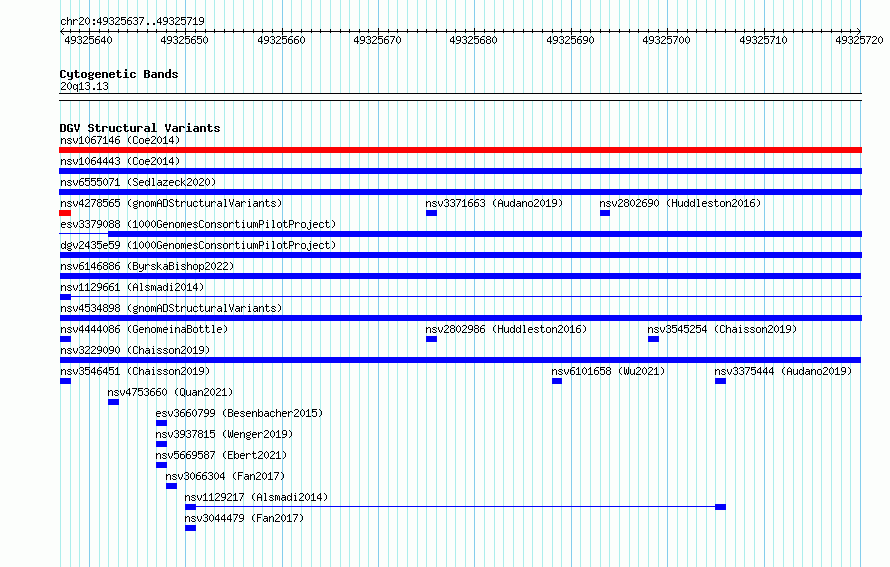This screenshot has height=567, width=890.
Task: Click the blue block under nsv3937815
Action: (x=161, y=444)
